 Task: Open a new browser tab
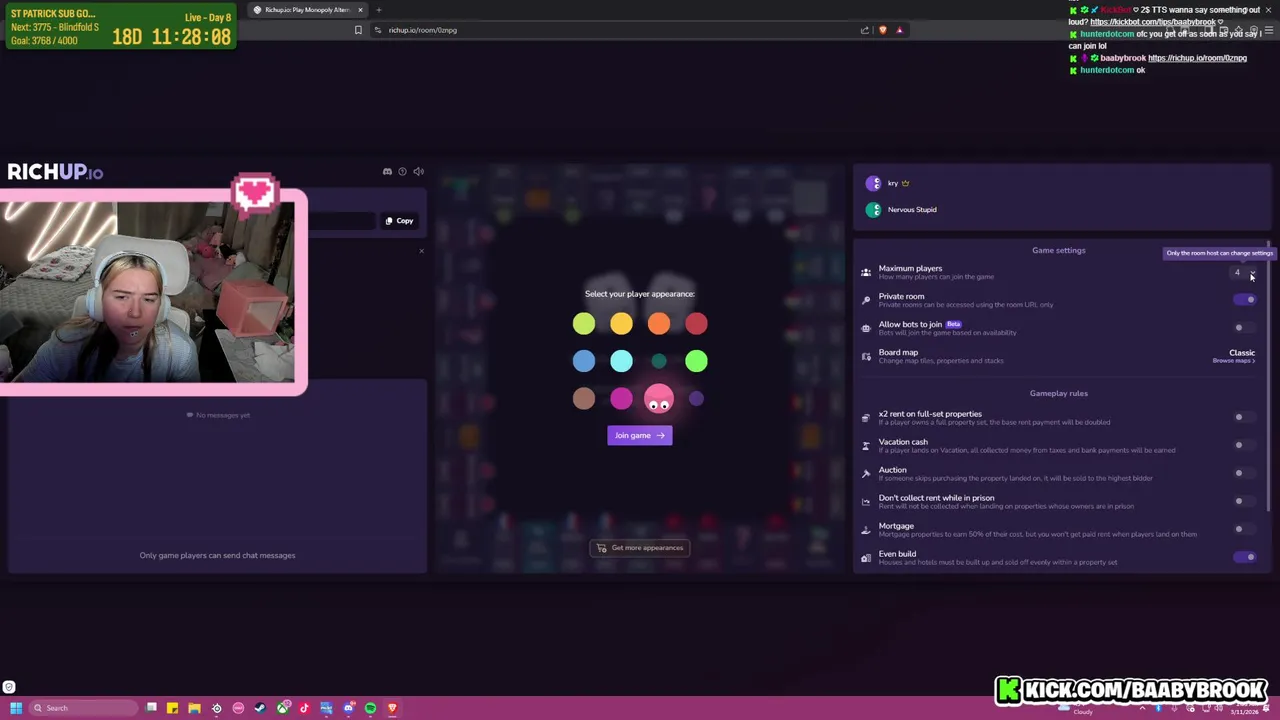pos(379,10)
